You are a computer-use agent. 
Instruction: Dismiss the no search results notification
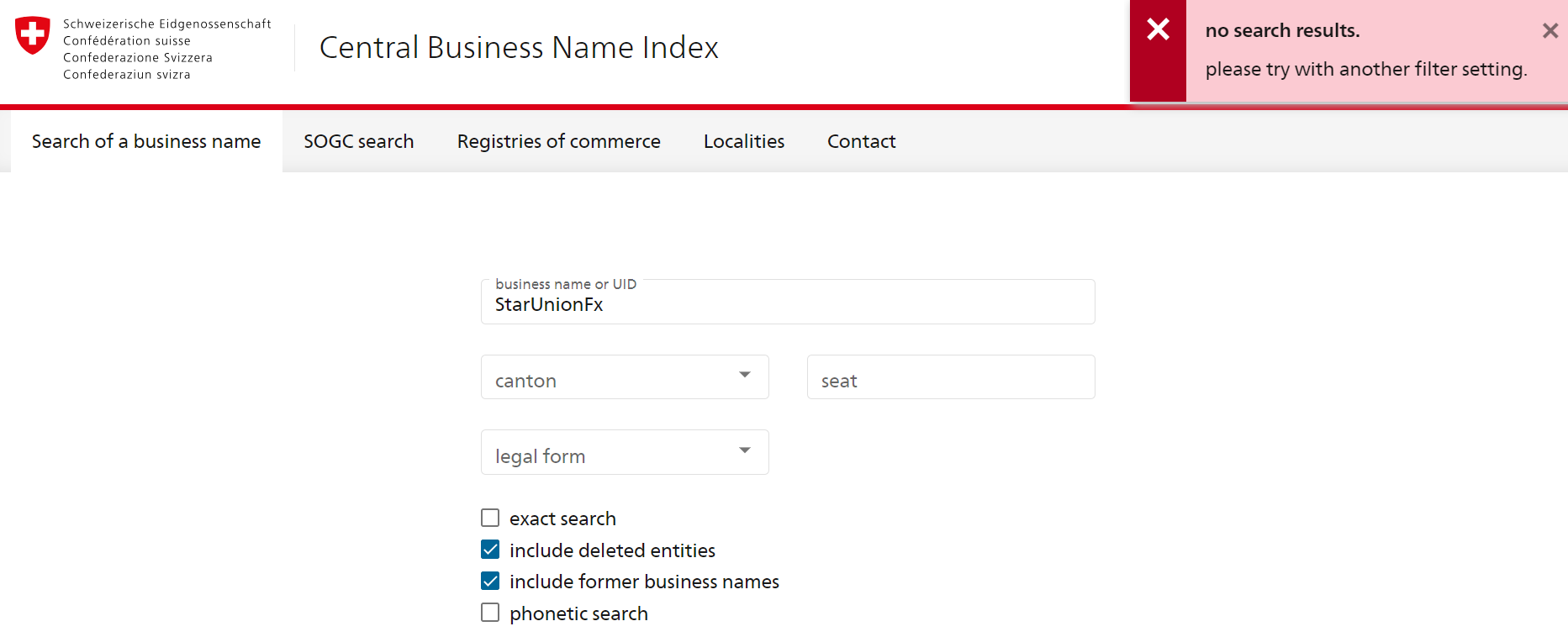tap(1550, 31)
